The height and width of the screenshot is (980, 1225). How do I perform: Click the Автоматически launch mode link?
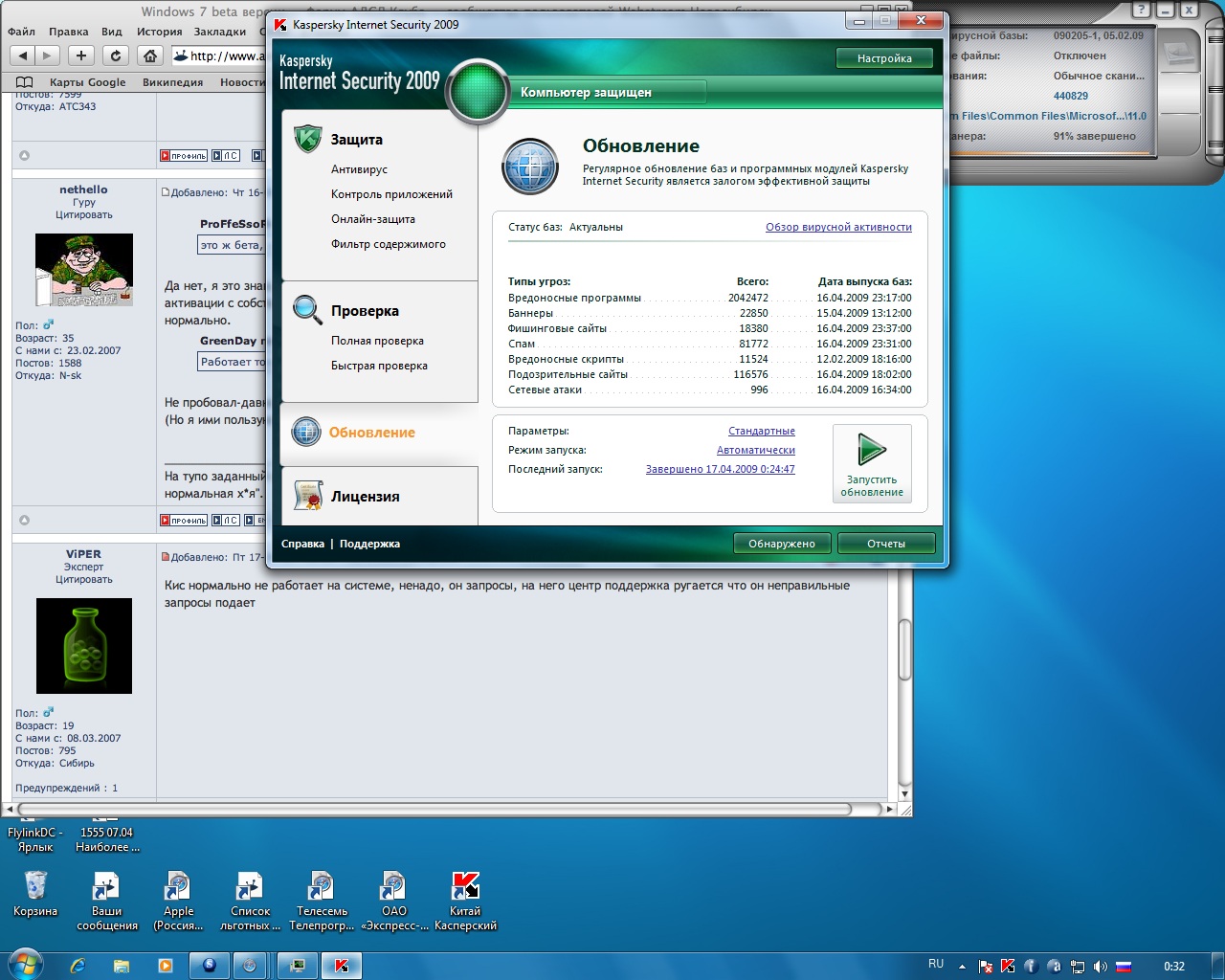coord(756,451)
